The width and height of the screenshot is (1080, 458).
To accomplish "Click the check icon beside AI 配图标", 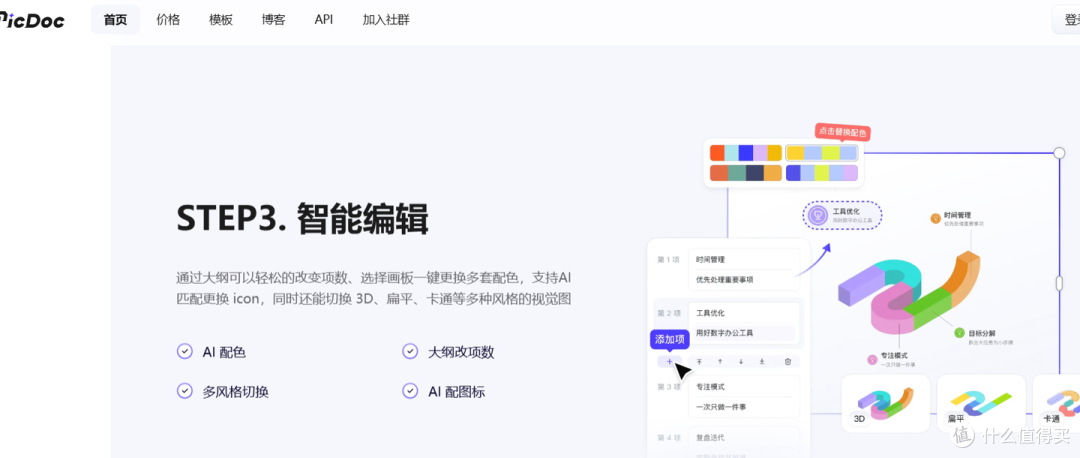I will pos(410,391).
